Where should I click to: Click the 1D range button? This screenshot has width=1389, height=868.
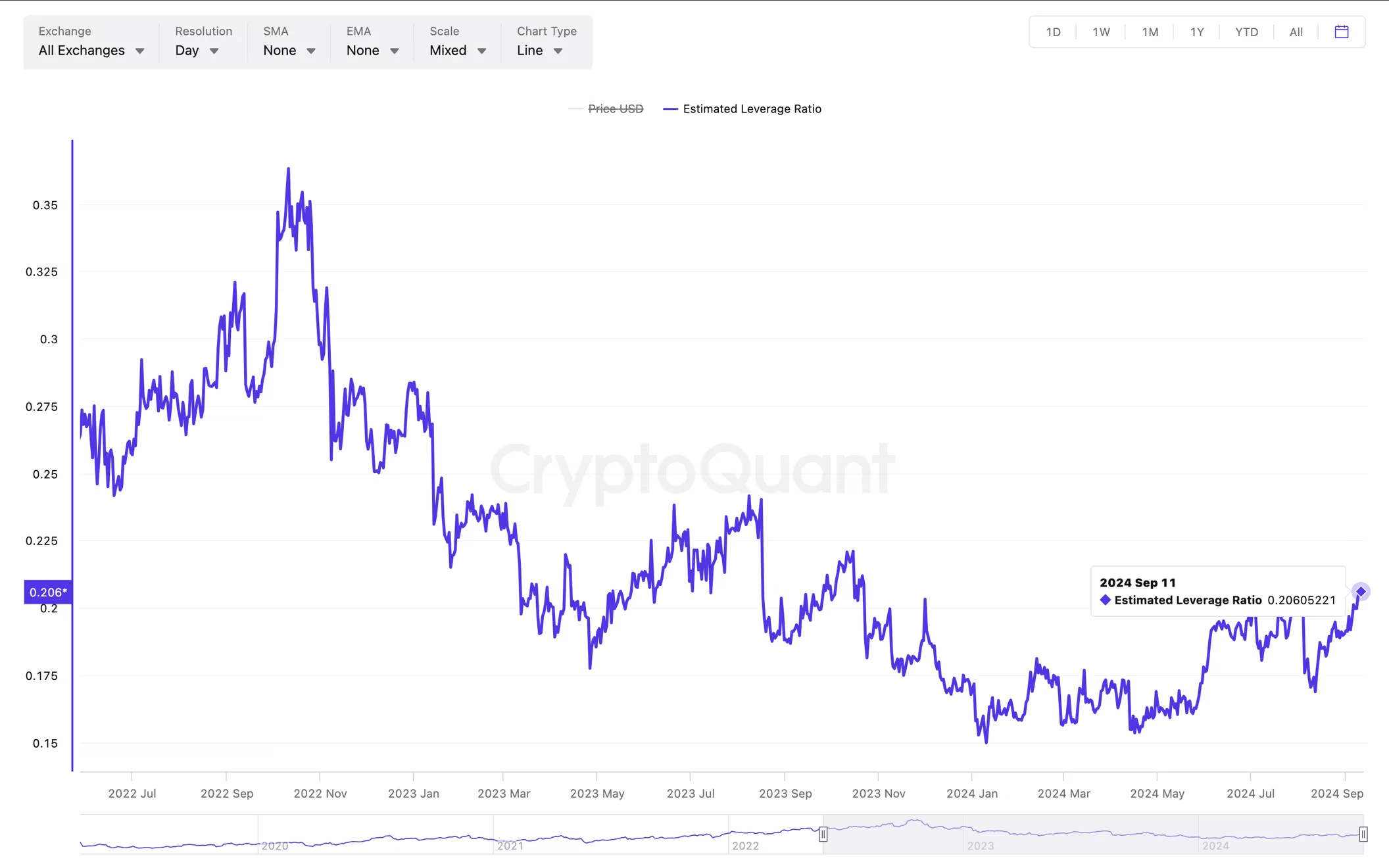(x=1053, y=32)
